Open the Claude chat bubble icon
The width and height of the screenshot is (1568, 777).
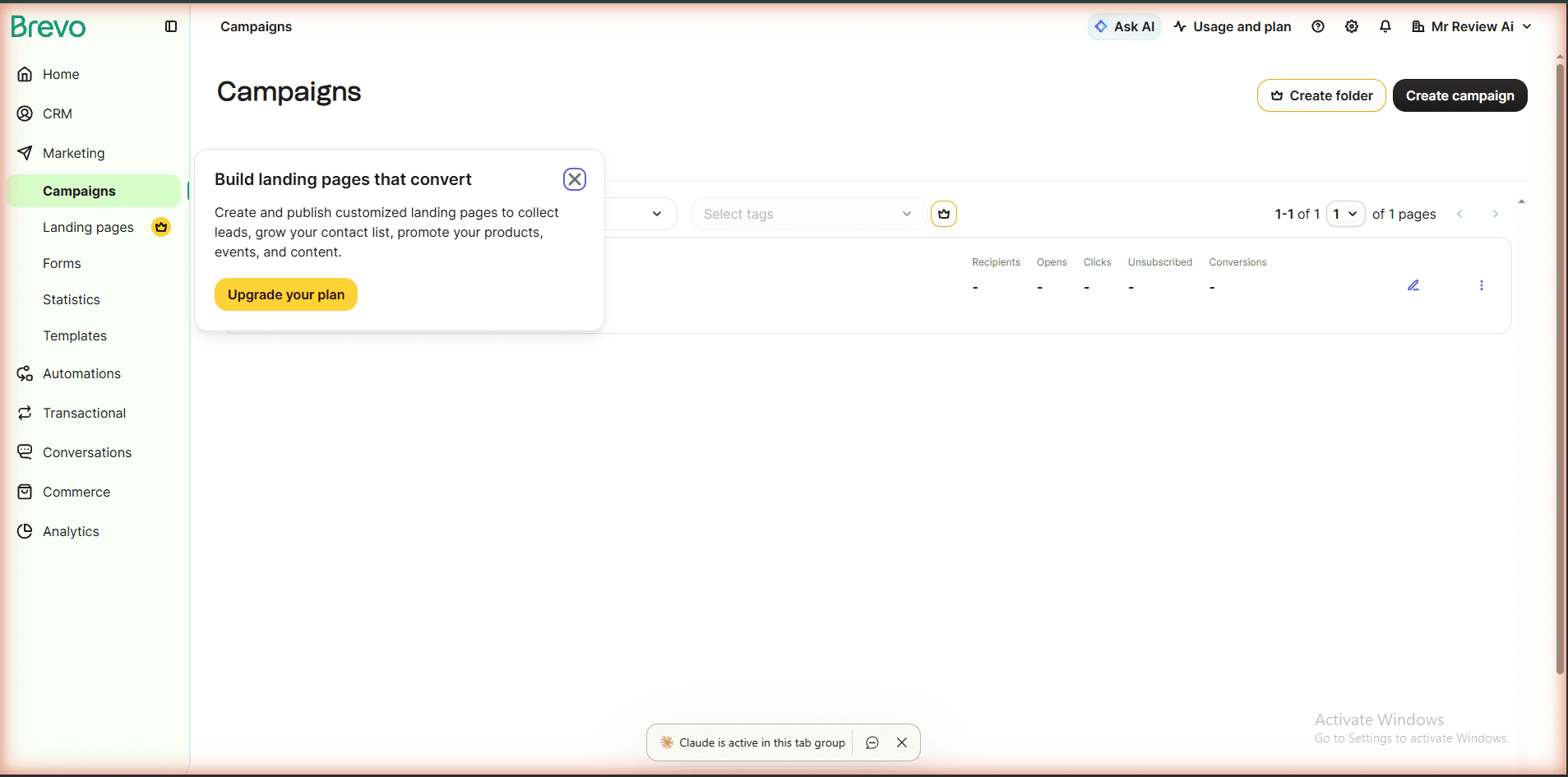(x=872, y=742)
